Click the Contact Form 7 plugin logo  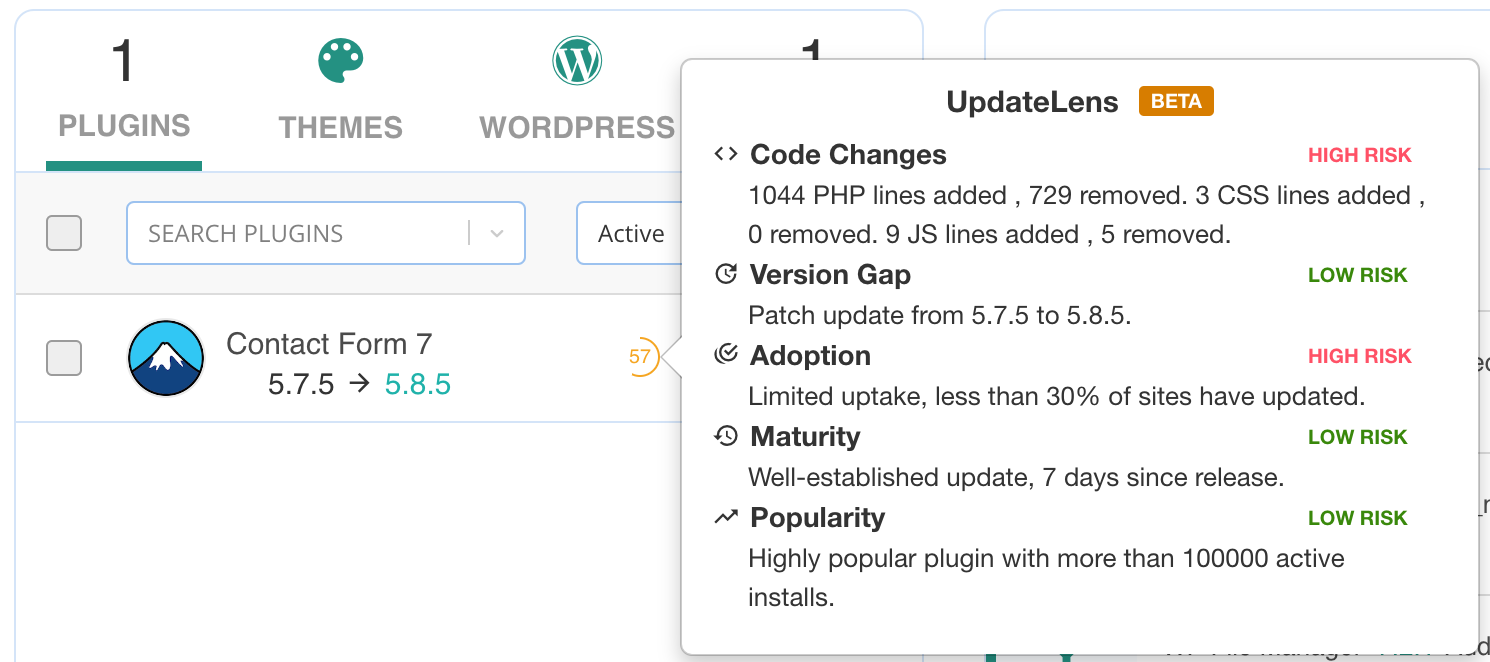tap(166, 358)
